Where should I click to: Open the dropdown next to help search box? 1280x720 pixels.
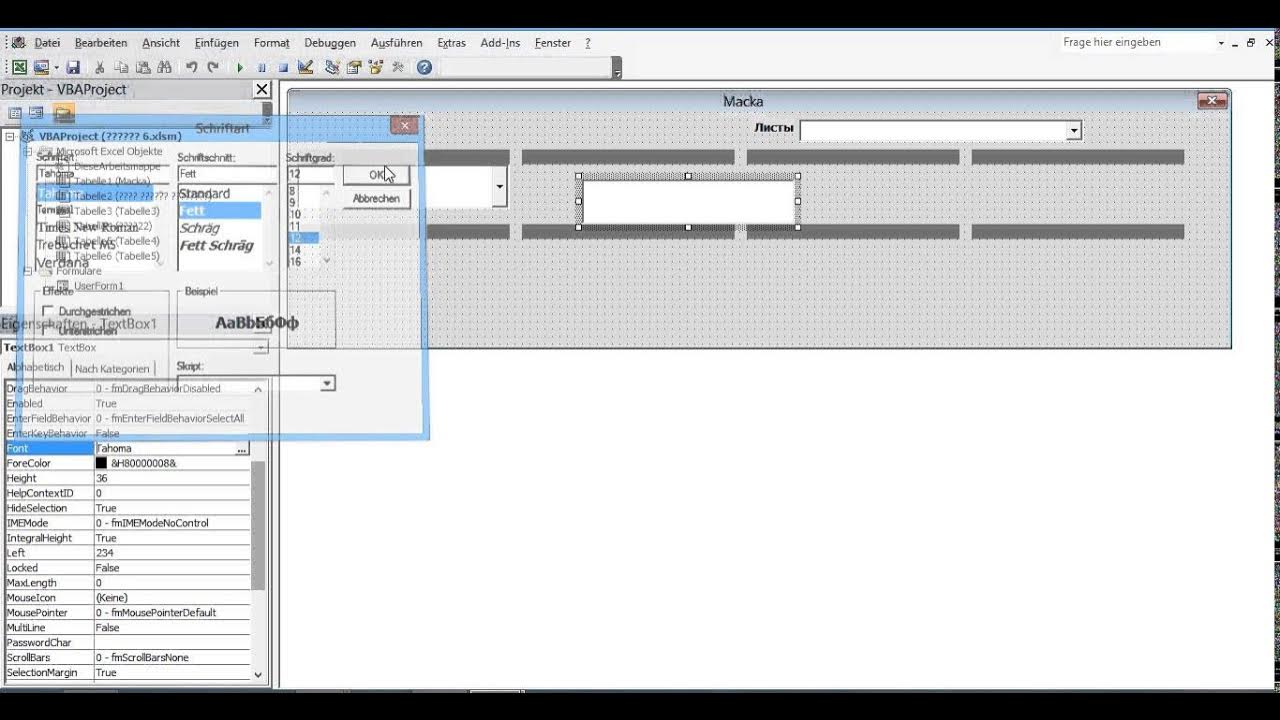click(1221, 43)
